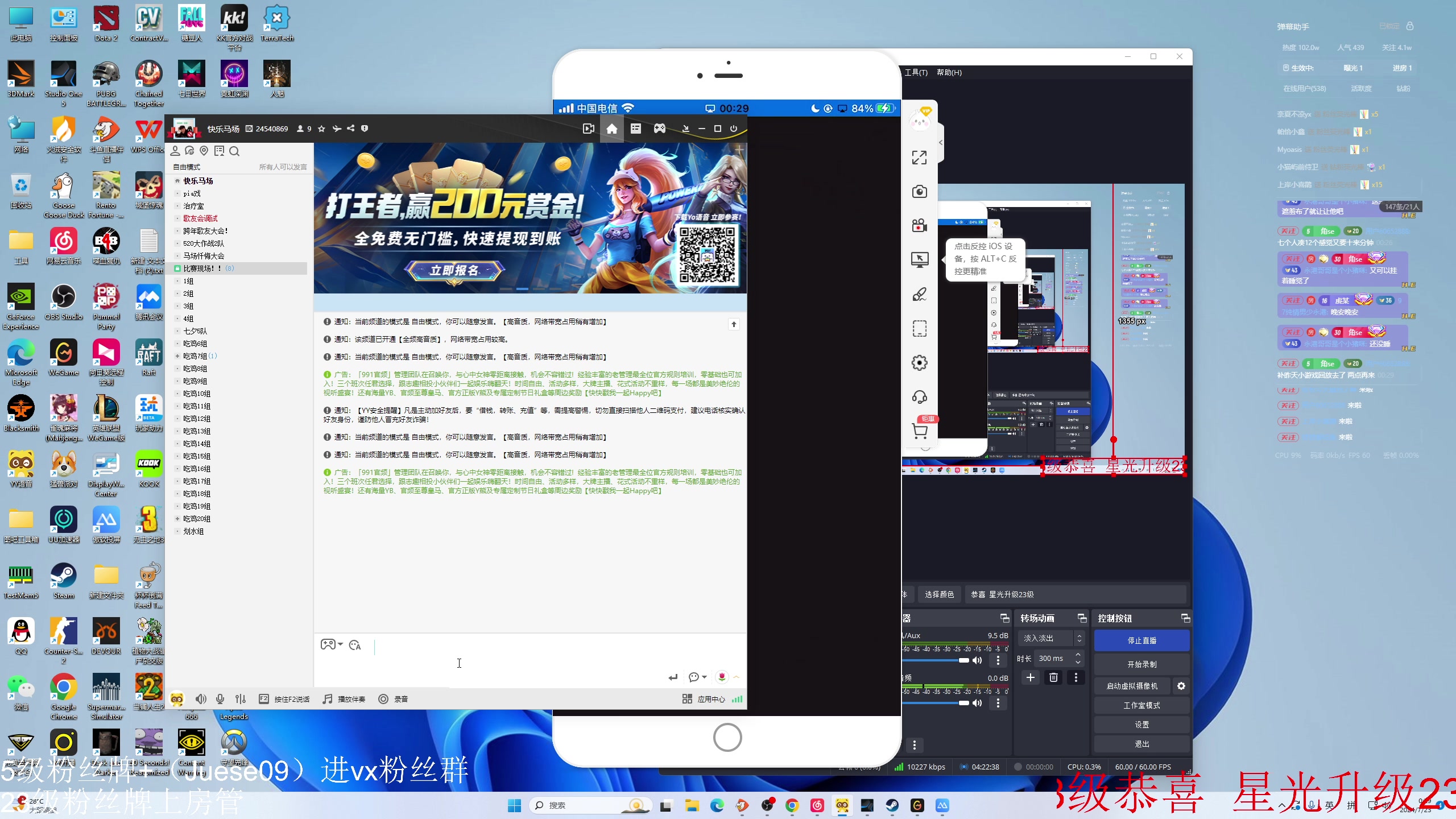This screenshot has width=1456, height=819.
Task: Search channels with the magnifier icon
Action: click(234, 151)
